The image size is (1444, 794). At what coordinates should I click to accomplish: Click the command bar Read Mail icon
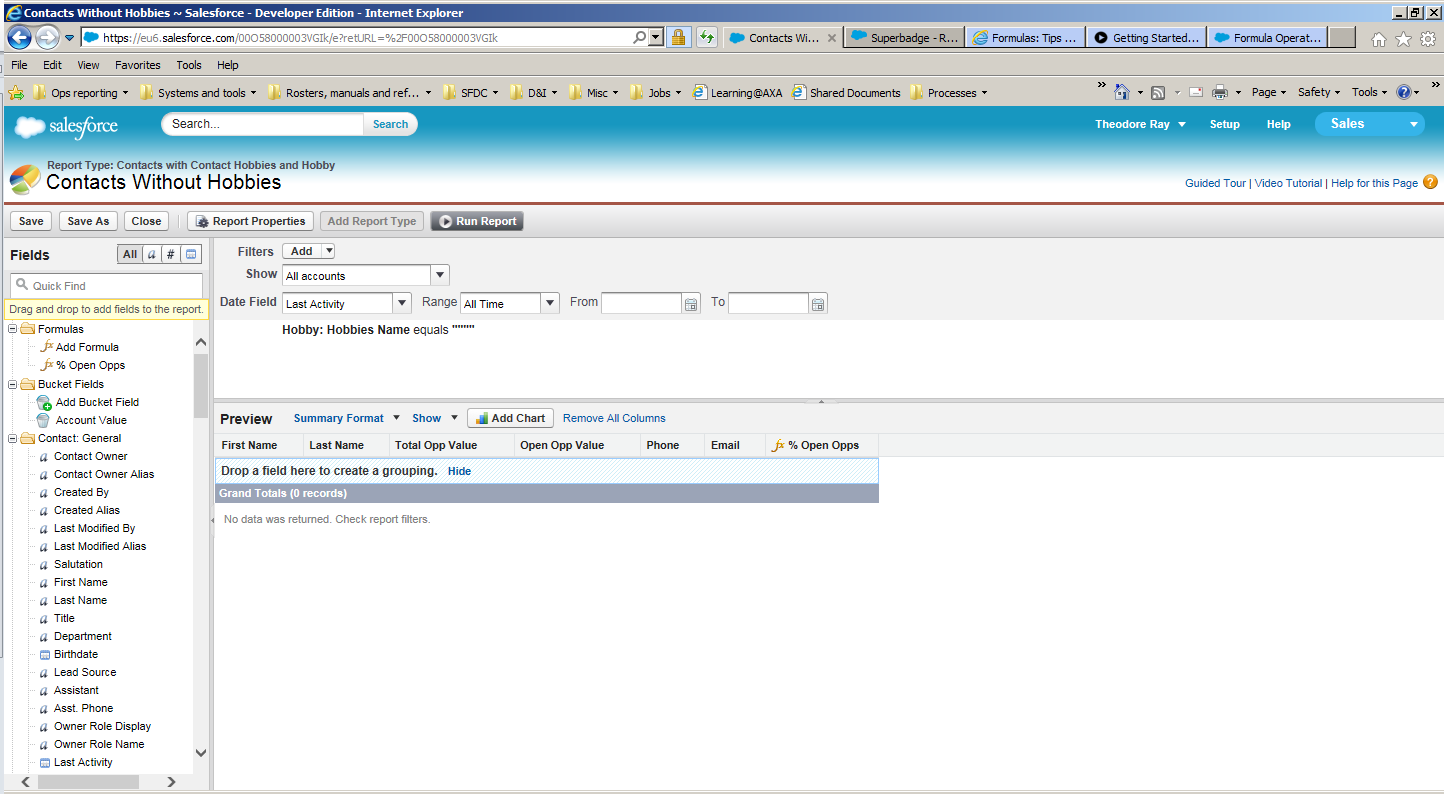coord(1195,92)
